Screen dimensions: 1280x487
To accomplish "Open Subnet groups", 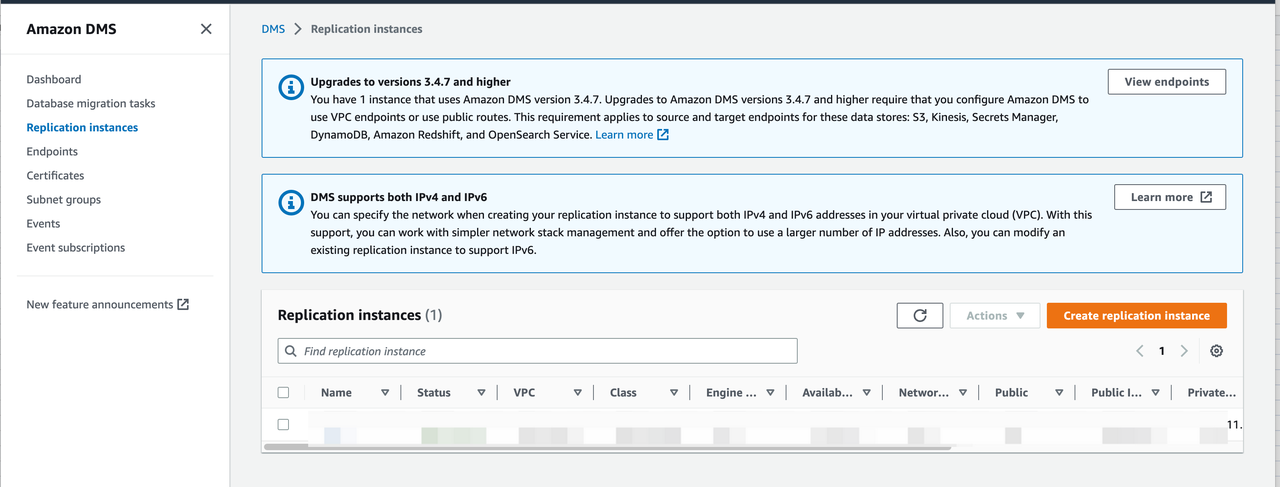I will coord(64,199).
